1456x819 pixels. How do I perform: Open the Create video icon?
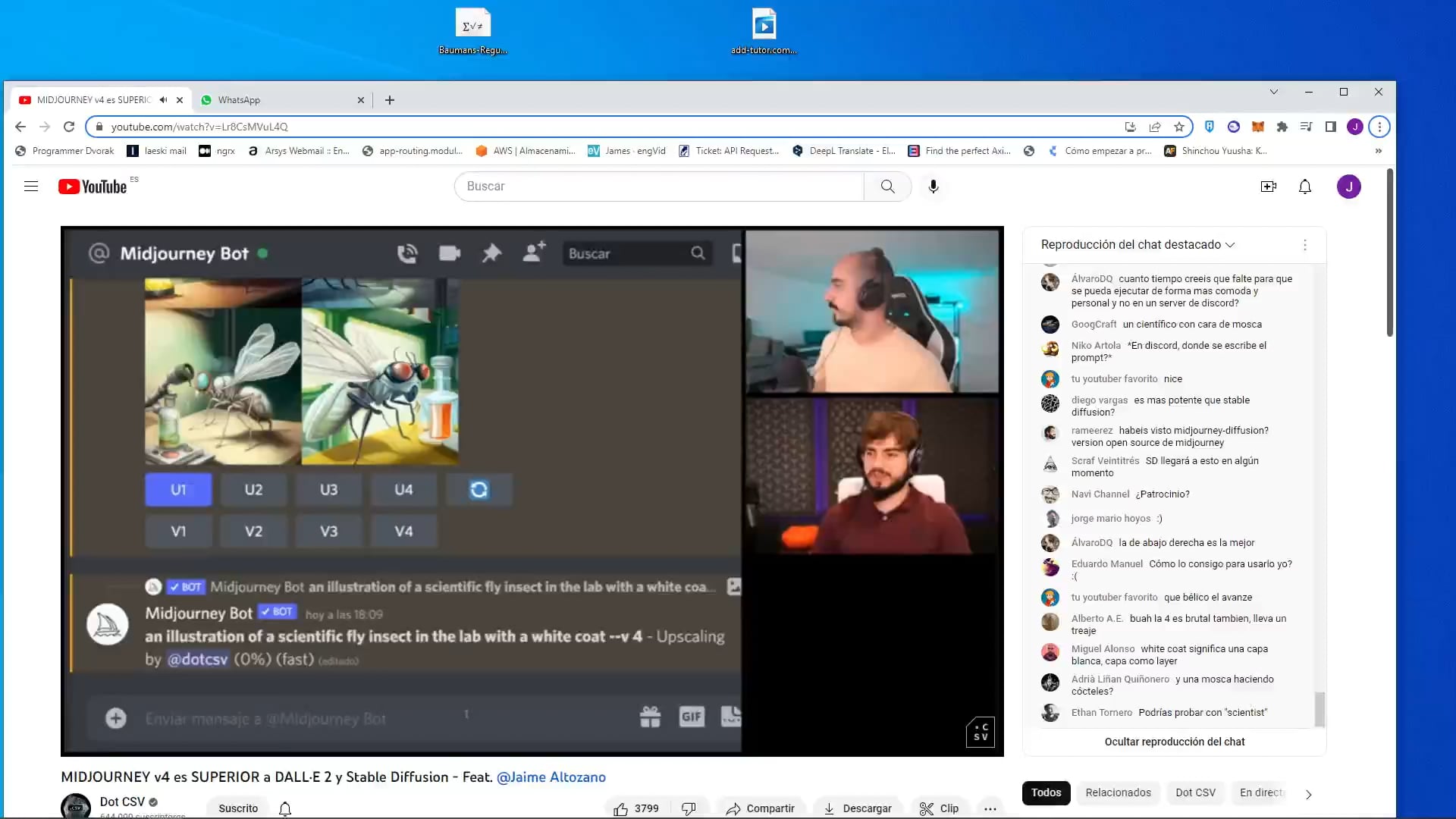click(x=1268, y=187)
